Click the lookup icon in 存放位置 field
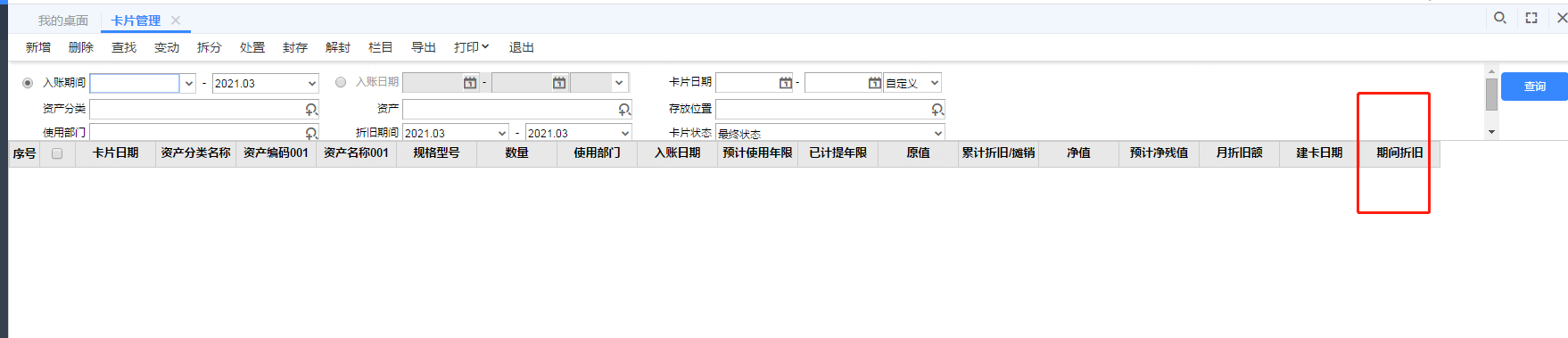The height and width of the screenshot is (338, 1568). click(937, 109)
